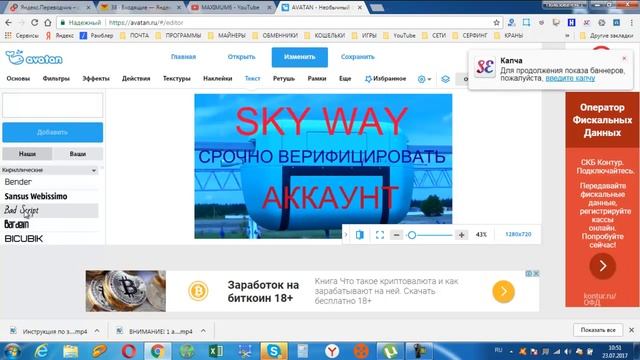Go to the Chrome home page icon
Screen dimensions: 640x360
(48, 23)
